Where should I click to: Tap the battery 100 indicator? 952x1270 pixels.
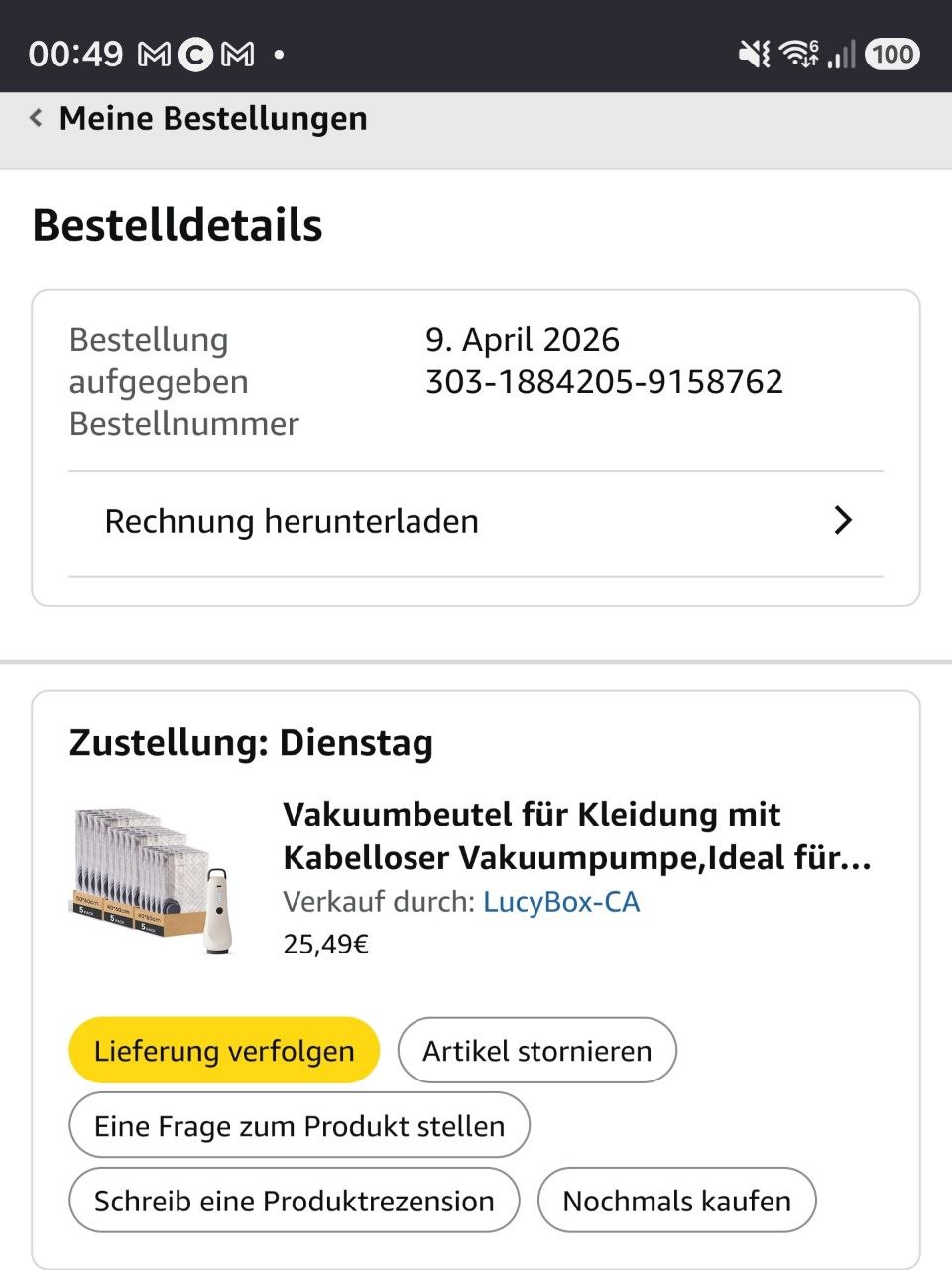[x=892, y=54]
